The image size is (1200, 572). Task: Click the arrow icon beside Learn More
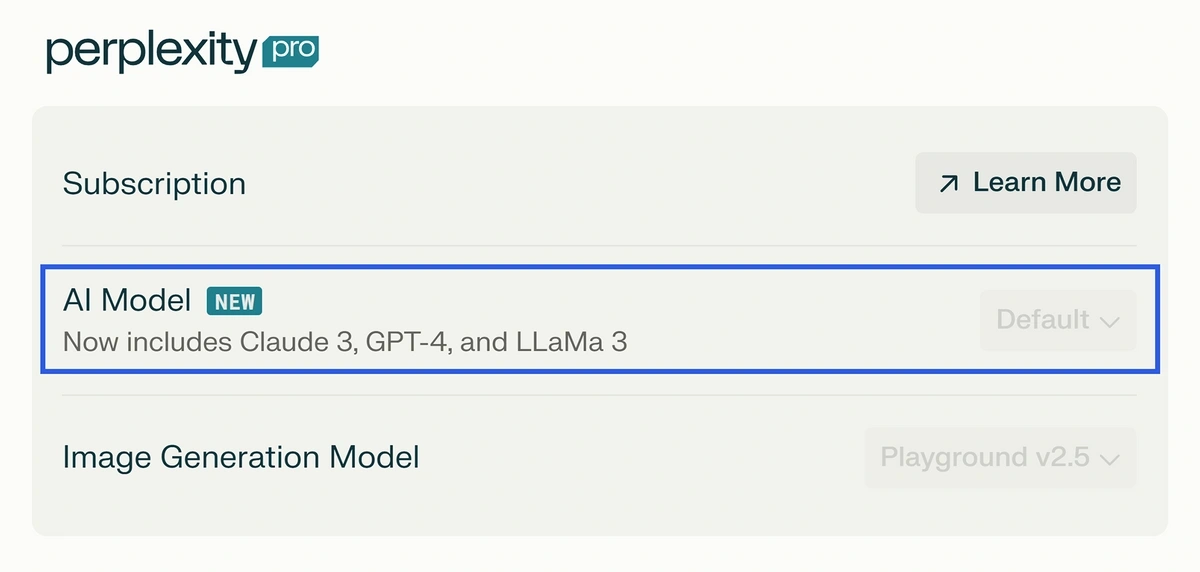coord(949,183)
